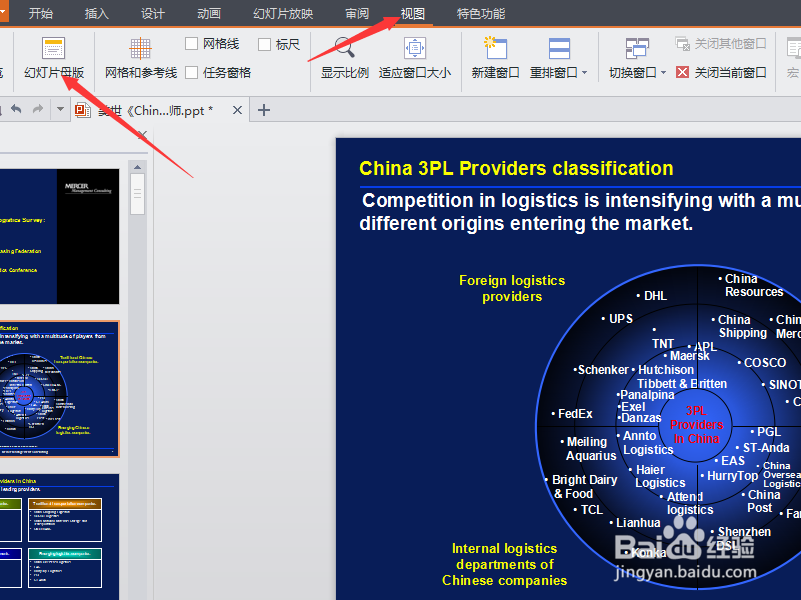Expand the 重排窗口 dropdown arrow
This screenshot has width=801, height=600.
click(584, 73)
